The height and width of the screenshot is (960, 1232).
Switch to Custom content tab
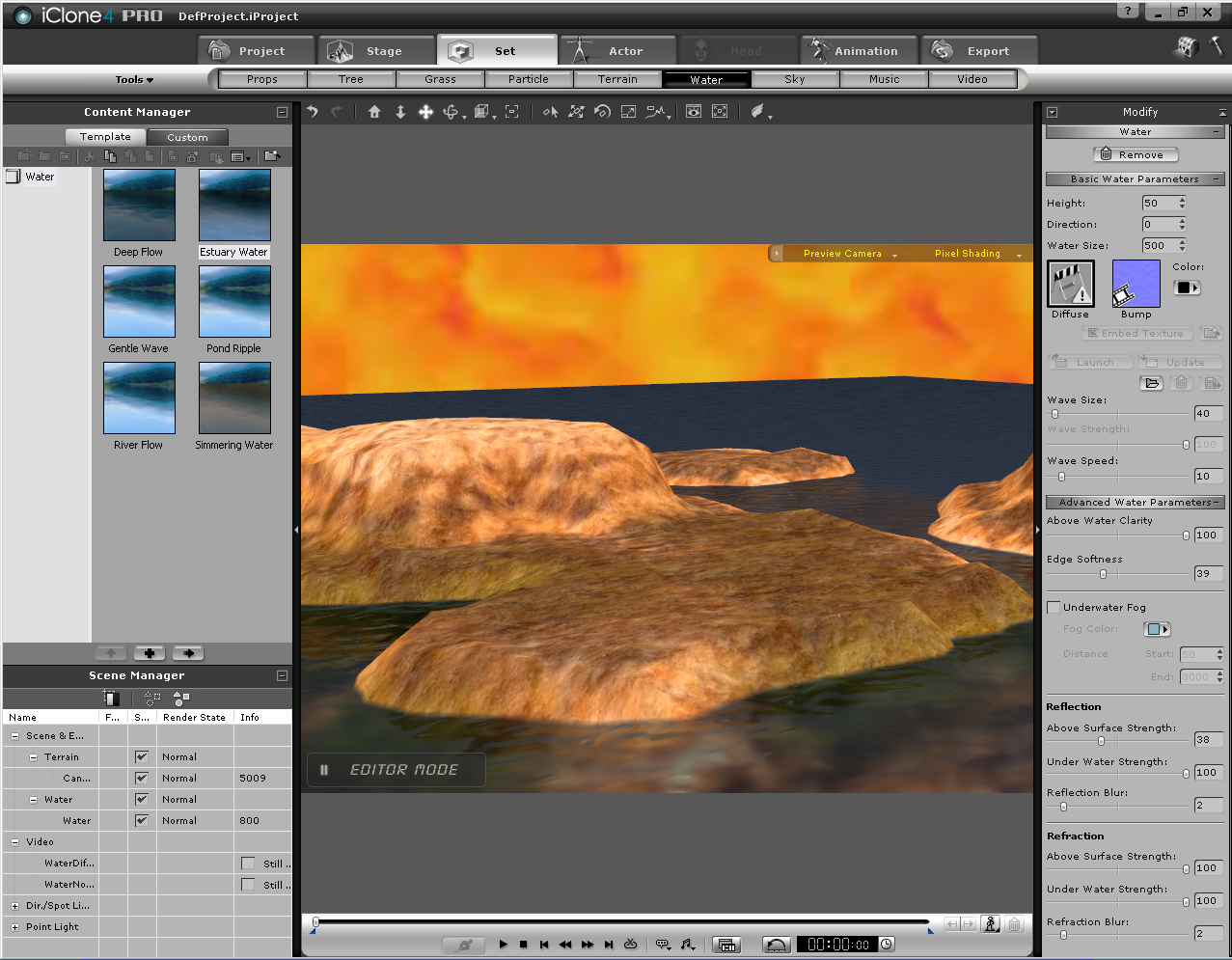(187, 137)
